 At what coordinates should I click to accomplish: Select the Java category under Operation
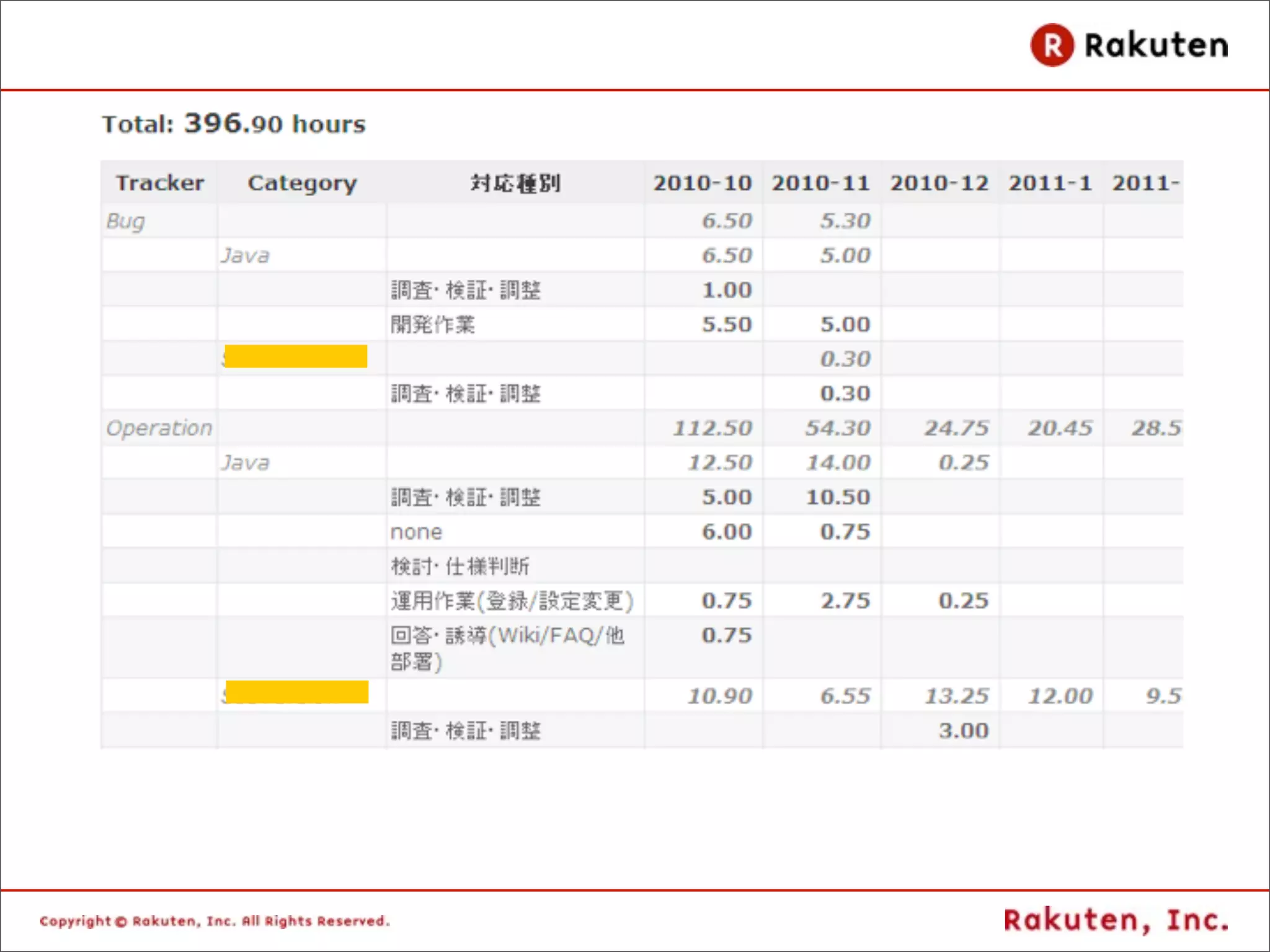[x=246, y=462]
